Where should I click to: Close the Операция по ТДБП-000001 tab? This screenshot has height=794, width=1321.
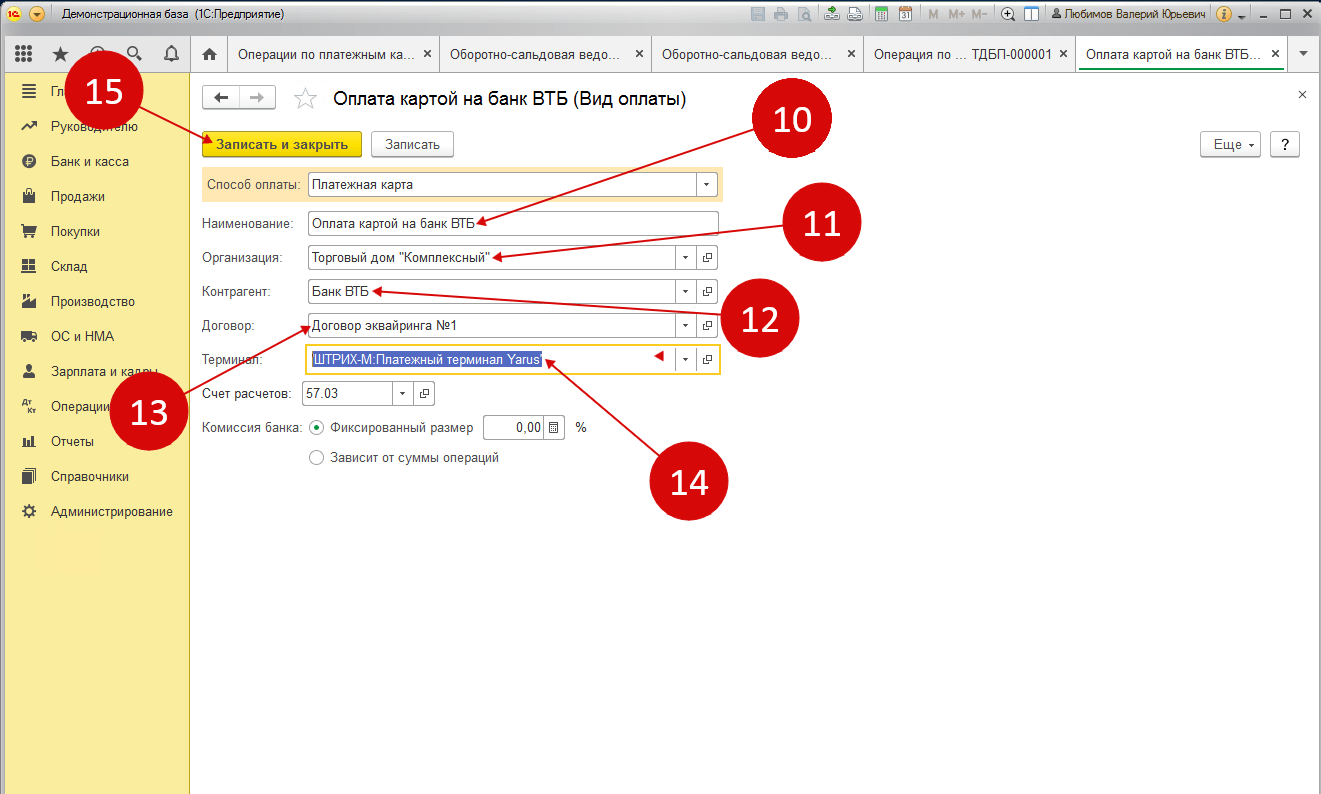[x=1063, y=54]
